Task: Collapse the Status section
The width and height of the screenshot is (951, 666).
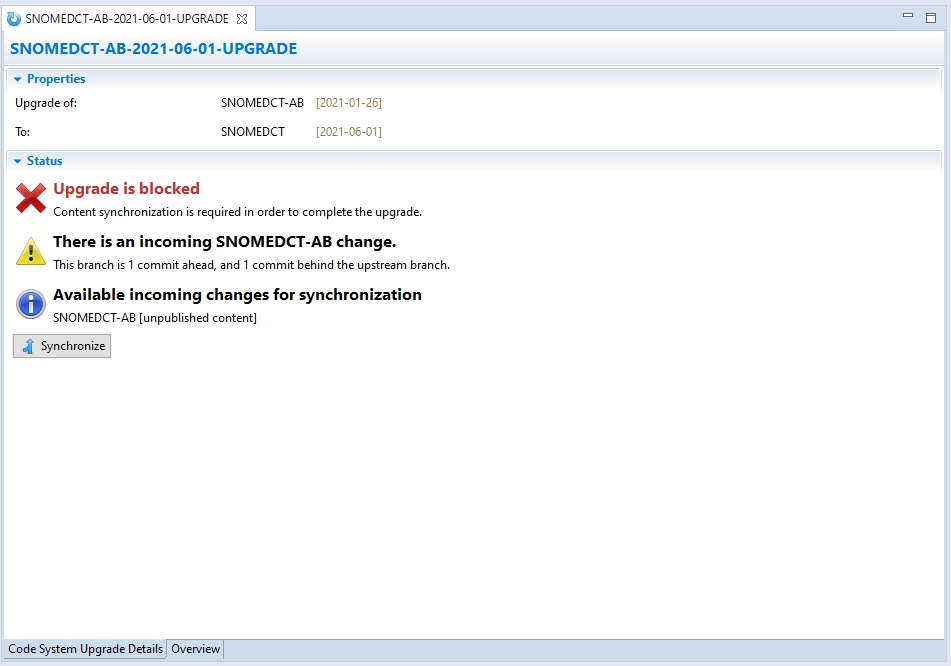Action: pos(18,161)
